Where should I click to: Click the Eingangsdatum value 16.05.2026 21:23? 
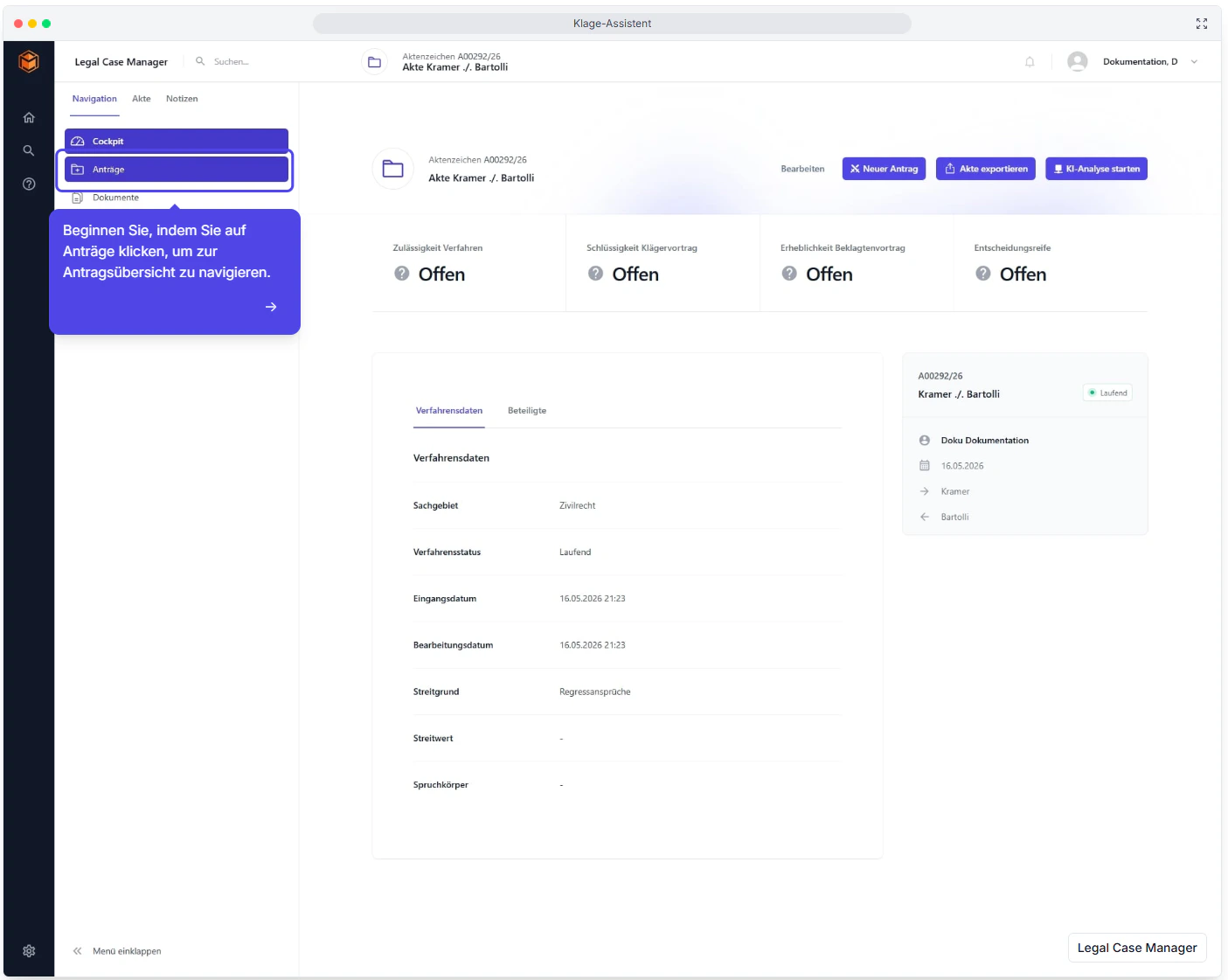pos(593,599)
